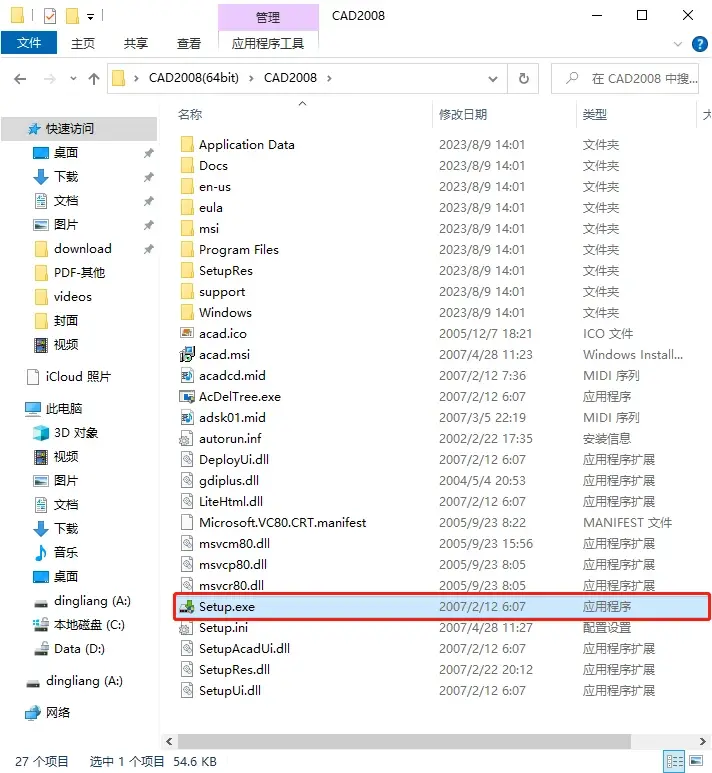Click the 管理 contextual tab header
Screen dimensions: 712x773
tap(268, 17)
